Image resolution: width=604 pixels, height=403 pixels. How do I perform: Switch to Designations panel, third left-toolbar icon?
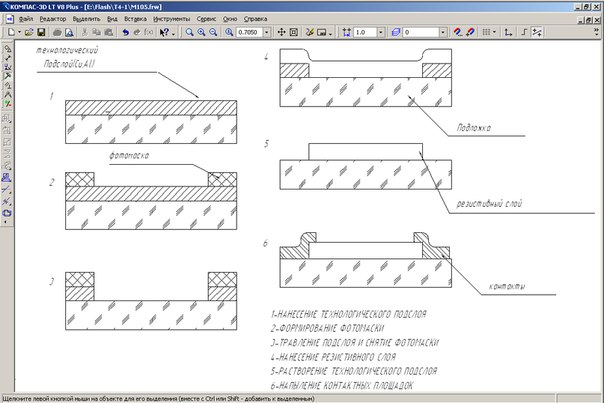pos(7,67)
